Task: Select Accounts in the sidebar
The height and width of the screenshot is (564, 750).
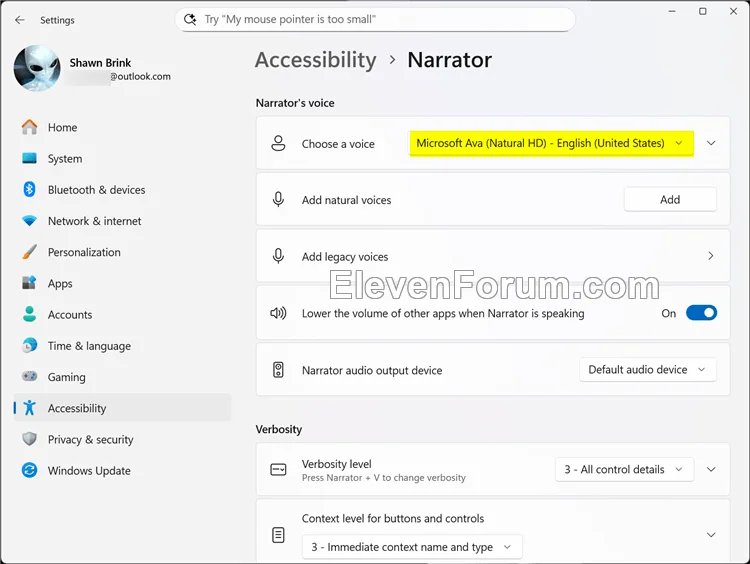Action: (122, 314)
